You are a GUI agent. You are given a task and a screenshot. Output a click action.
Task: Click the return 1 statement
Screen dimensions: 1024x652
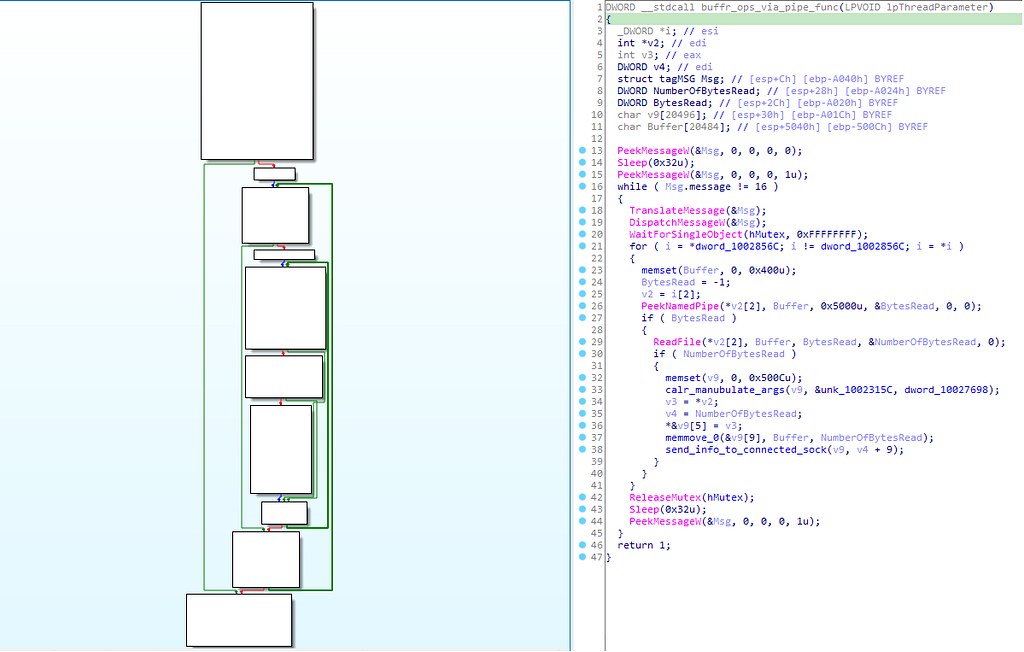click(x=644, y=545)
